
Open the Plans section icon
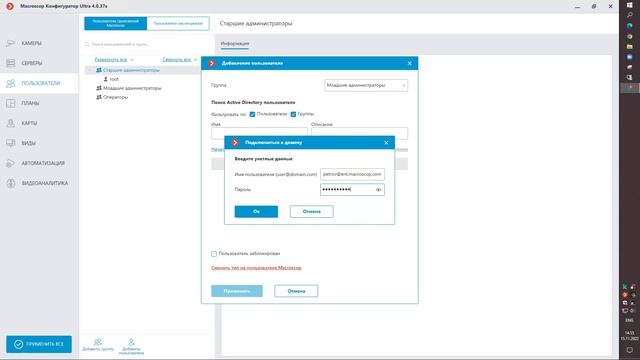pyautogui.click(x=11, y=103)
